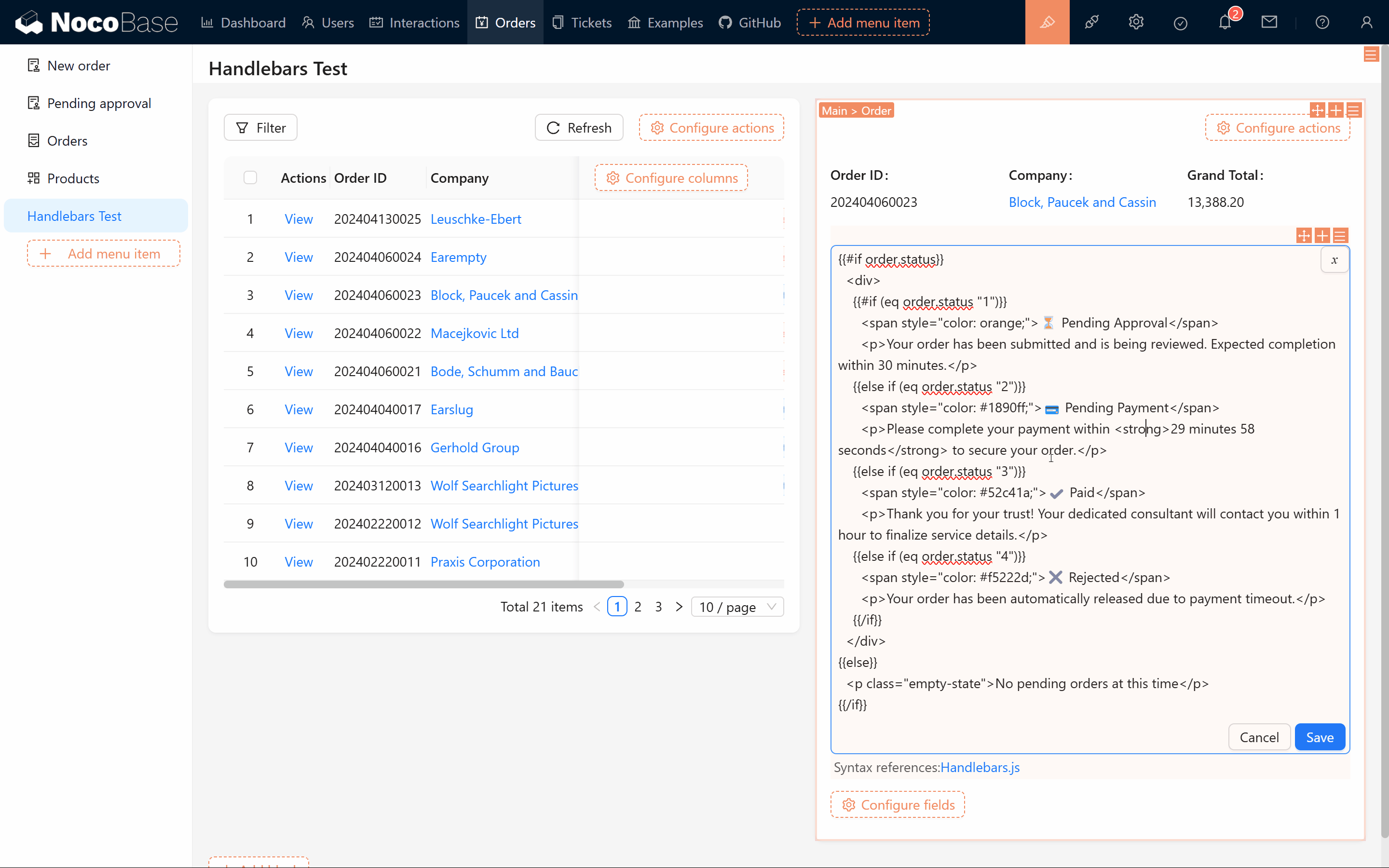1389x868 pixels.
Task: Click the Dashboard navigation icon
Action: (207, 22)
